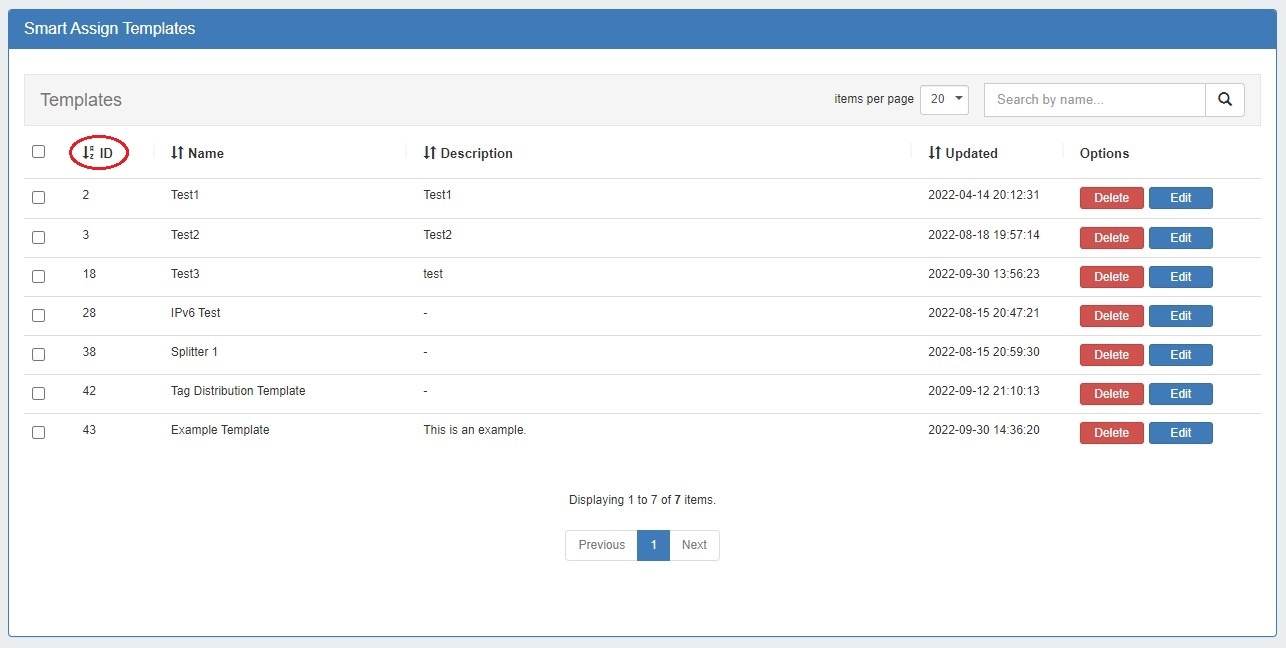Delete the Example Template entry
Screen dimensions: 1286x648
tap(1111, 433)
